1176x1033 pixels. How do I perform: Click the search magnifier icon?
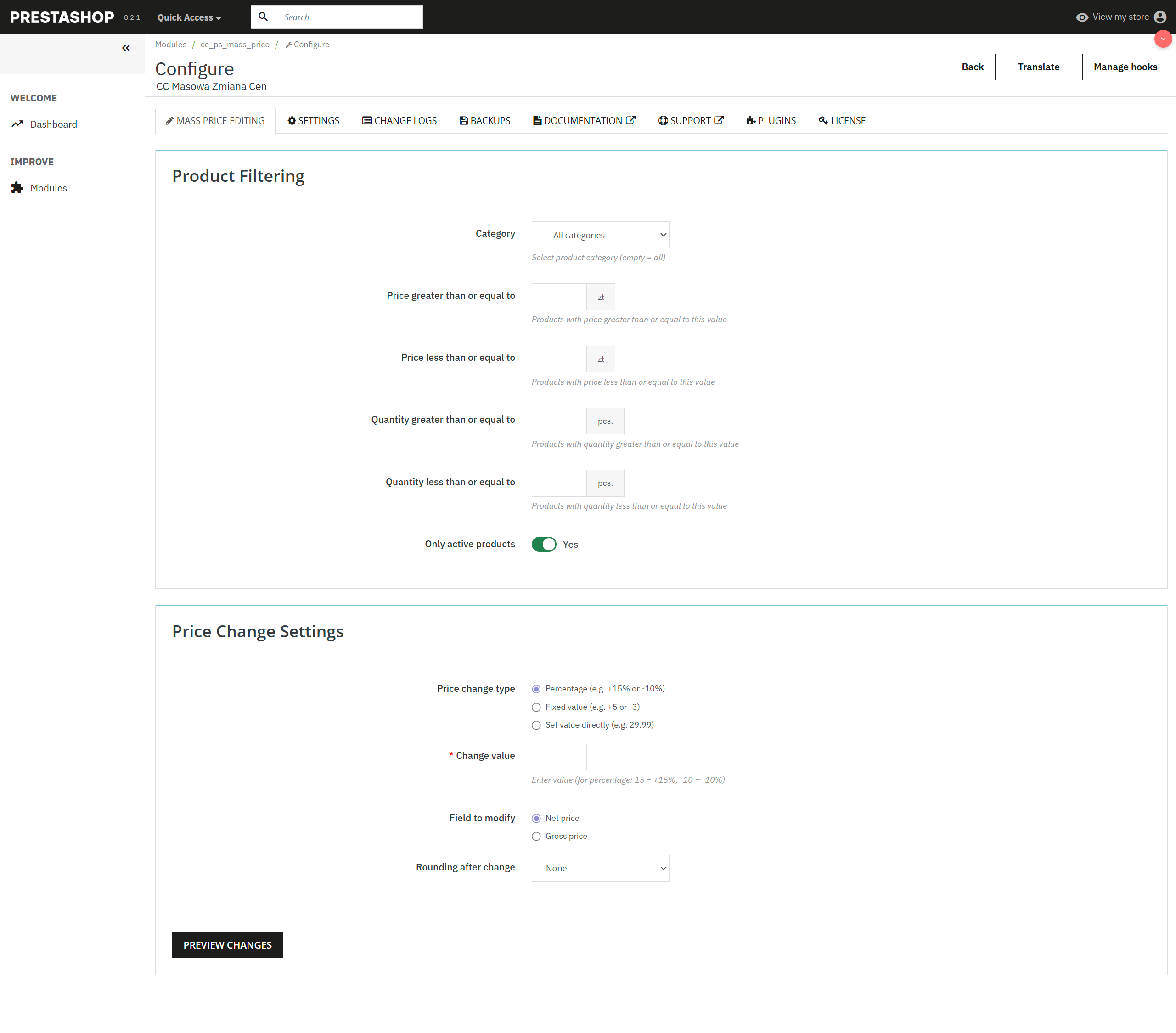click(x=263, y=17)
